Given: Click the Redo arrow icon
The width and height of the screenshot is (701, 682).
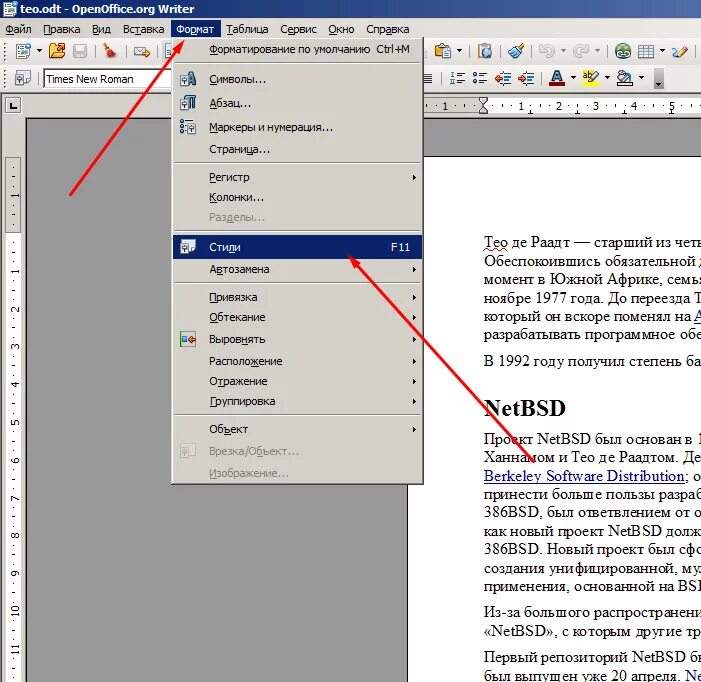Looking at the screenshot, I should (581, 51).
